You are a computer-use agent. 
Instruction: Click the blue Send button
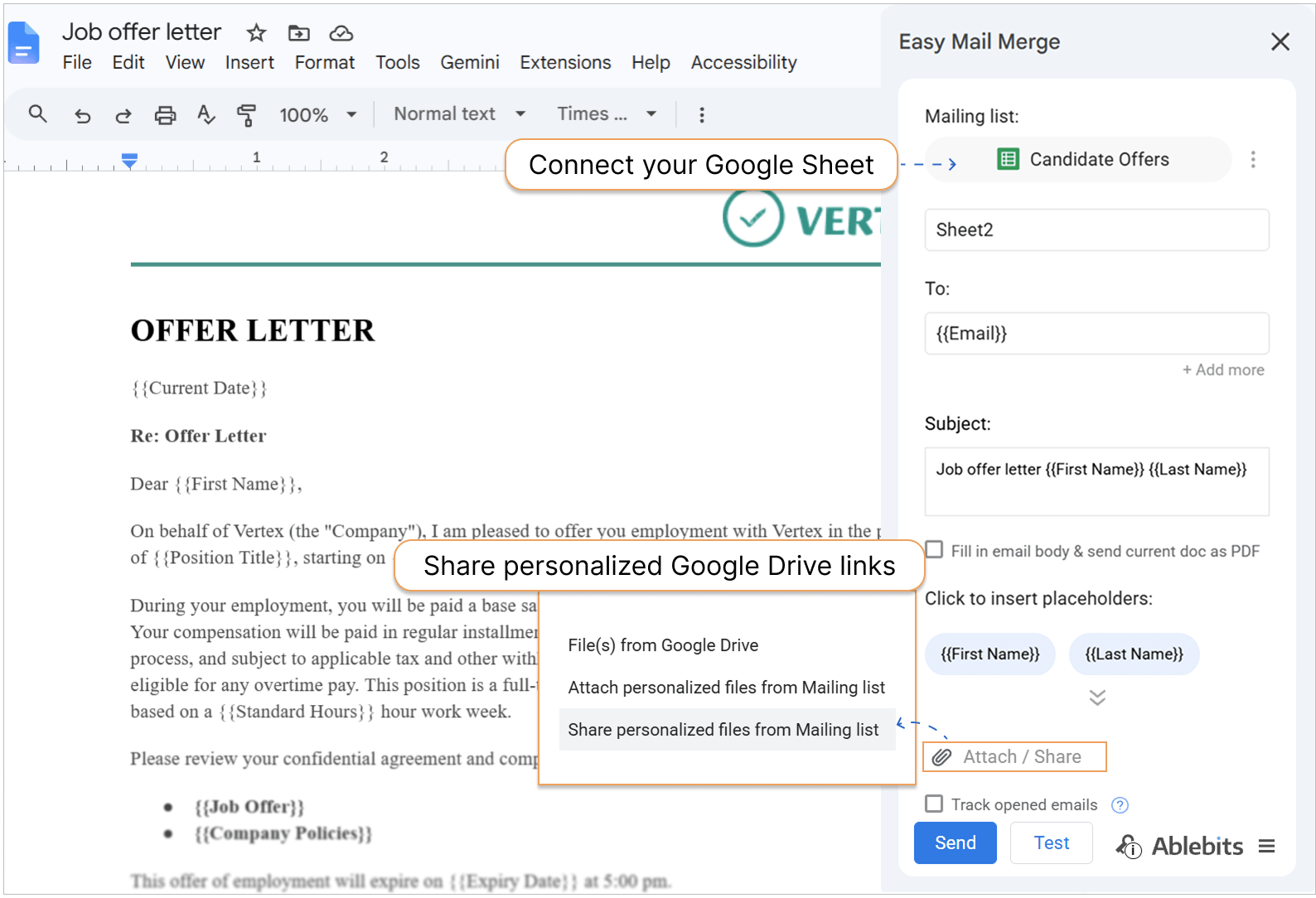[956, 843]
